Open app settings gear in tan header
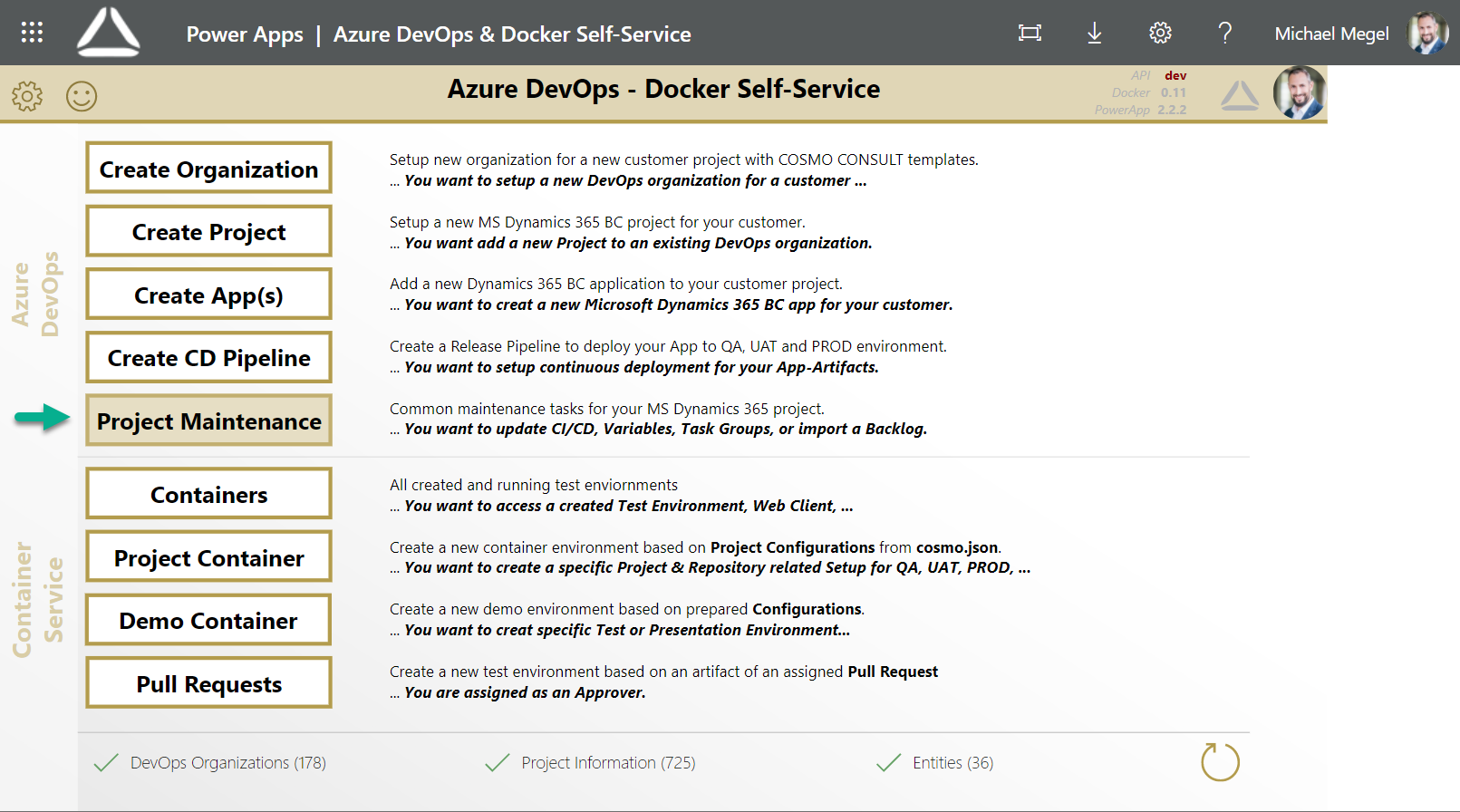The height and width of the screenshot is (812, 1460). click(x=27, y=95)
